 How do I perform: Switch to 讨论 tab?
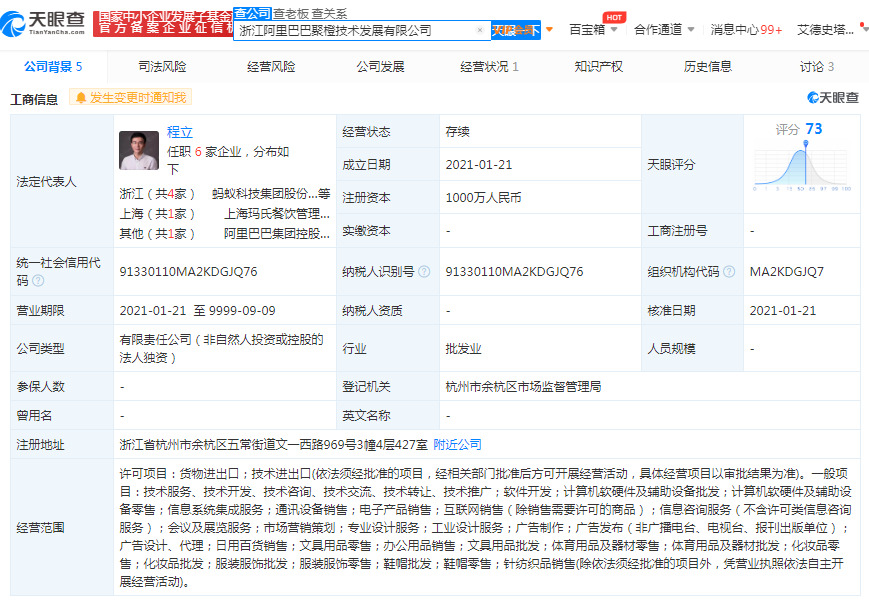[816, 67]
